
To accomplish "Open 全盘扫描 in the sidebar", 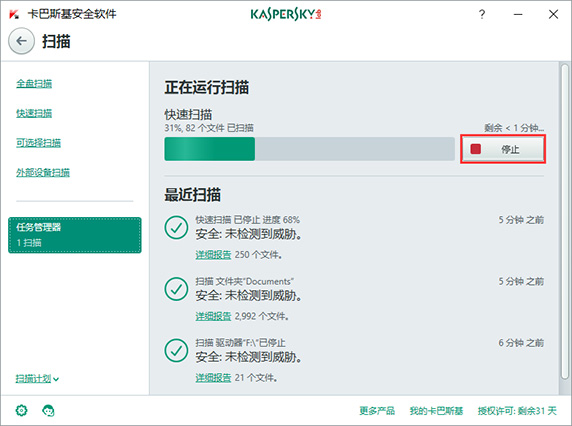I will [34, 84].
